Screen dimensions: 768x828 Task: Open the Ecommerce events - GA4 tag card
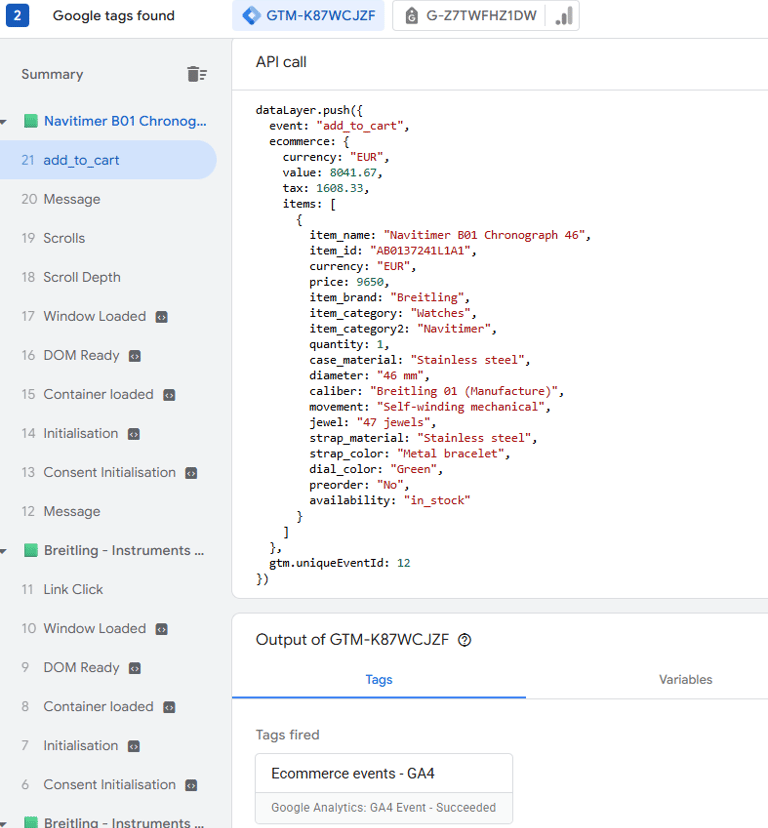click(x=384, y=788)
